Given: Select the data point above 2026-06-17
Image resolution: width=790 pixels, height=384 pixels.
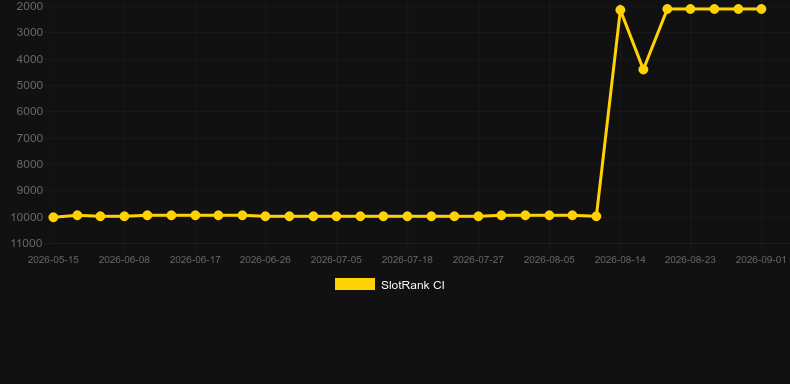Looking at the screenshot, I should (x=195, y=215).
